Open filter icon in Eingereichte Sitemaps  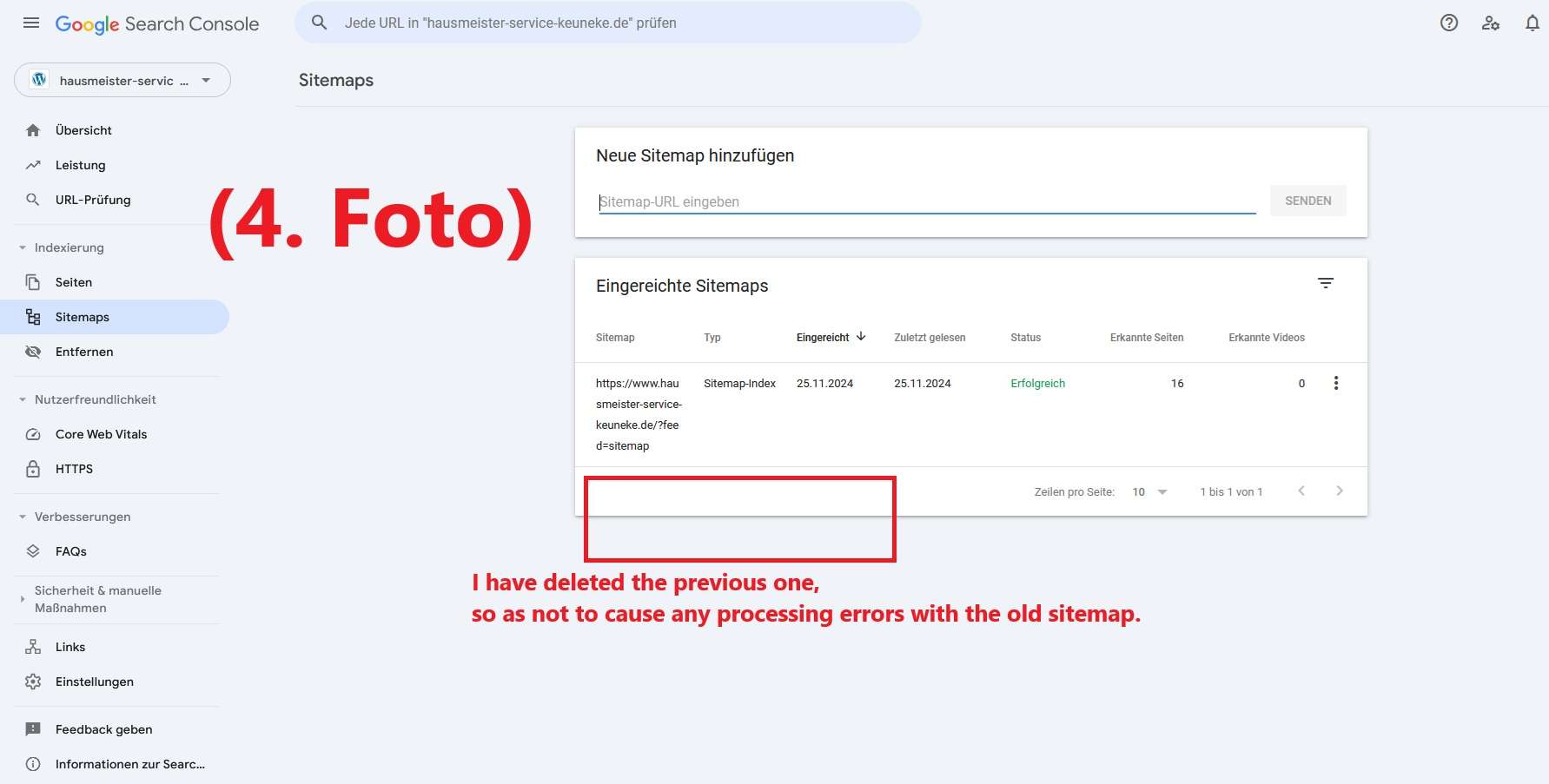(x=1326, y=283)
